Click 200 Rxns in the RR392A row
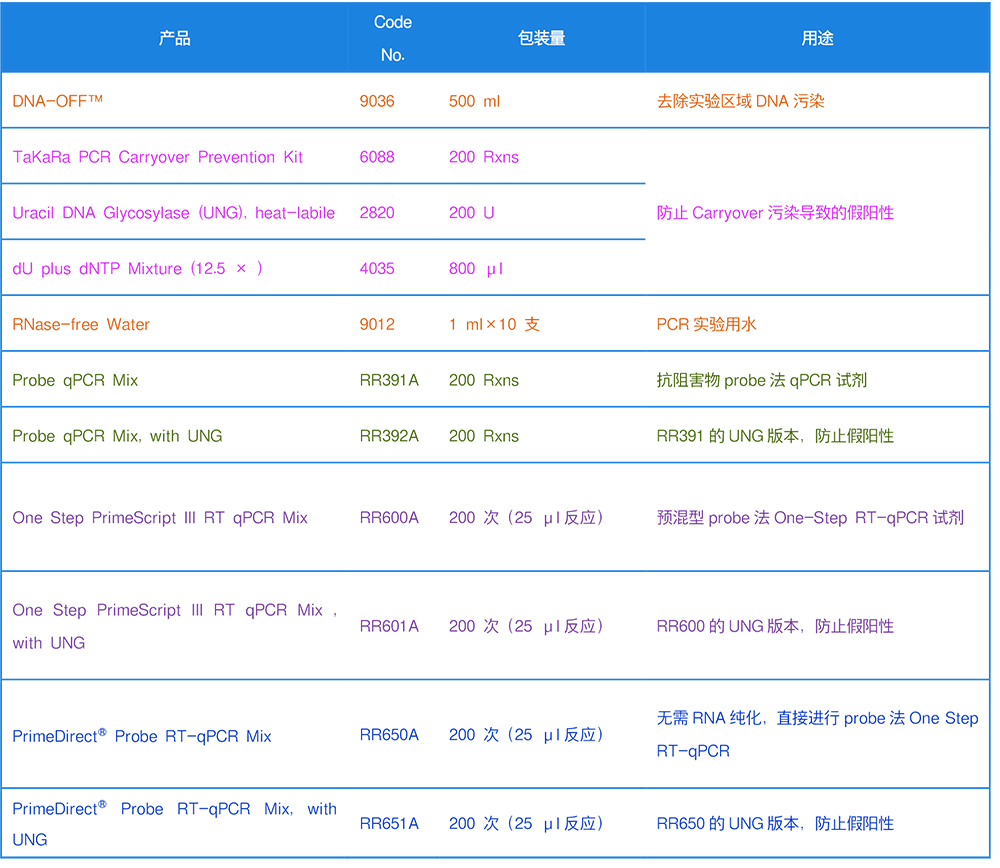The image size is (1000, 868). [484, 436]
